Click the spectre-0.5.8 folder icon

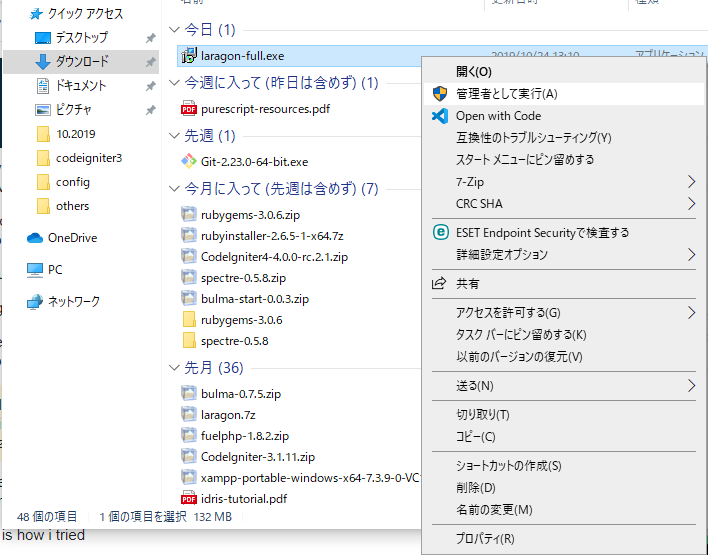[x=189, y=340]
